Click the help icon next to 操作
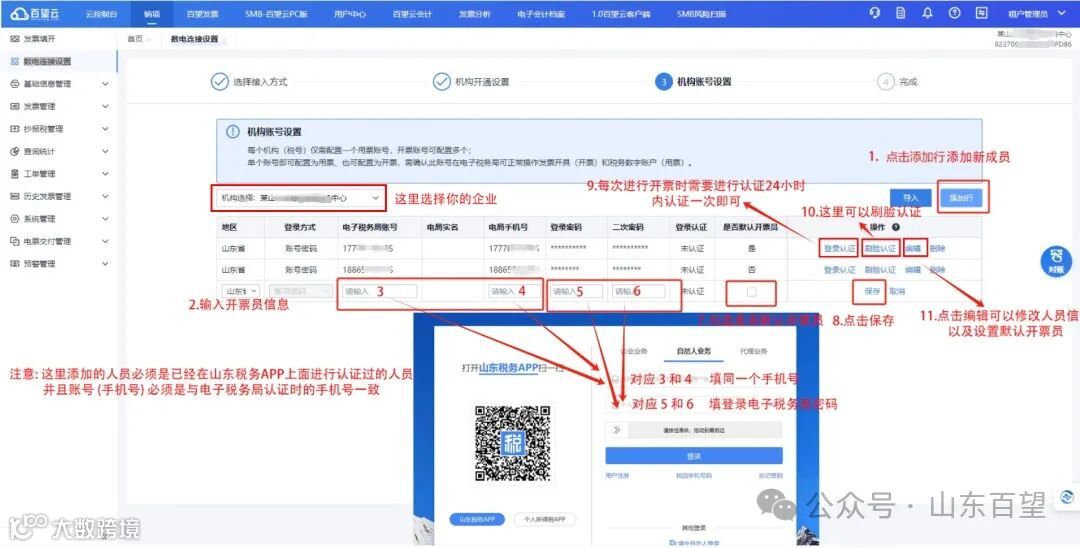Viewport: 1080px width, 548px height. point(895,227)
